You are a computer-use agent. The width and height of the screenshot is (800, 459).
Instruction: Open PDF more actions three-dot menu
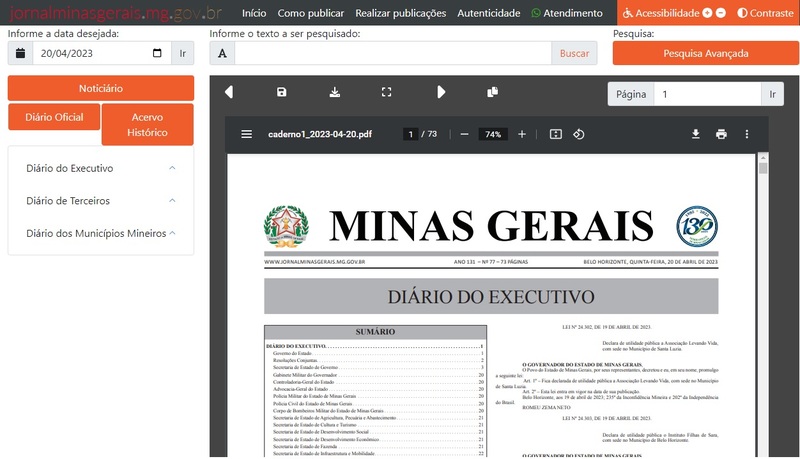tap(747, 134)
